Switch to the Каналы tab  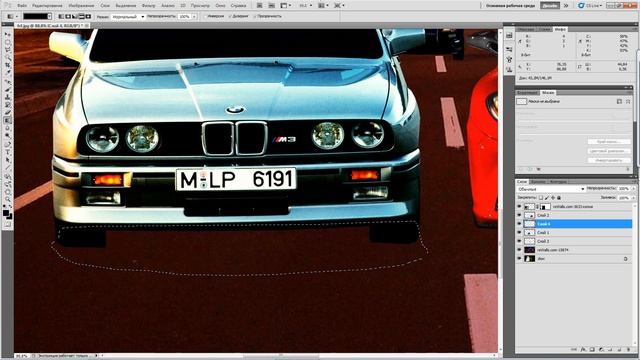point(538,182)
